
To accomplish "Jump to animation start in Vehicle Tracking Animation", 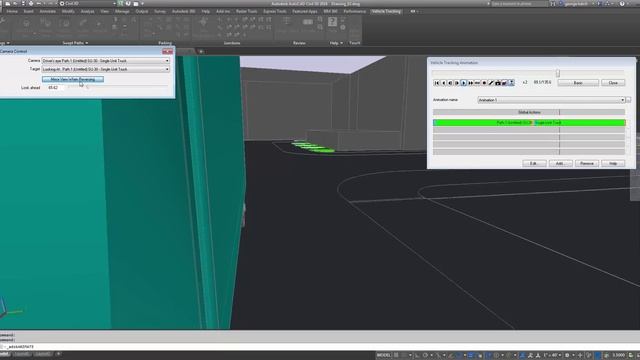I will pos(437,83).
